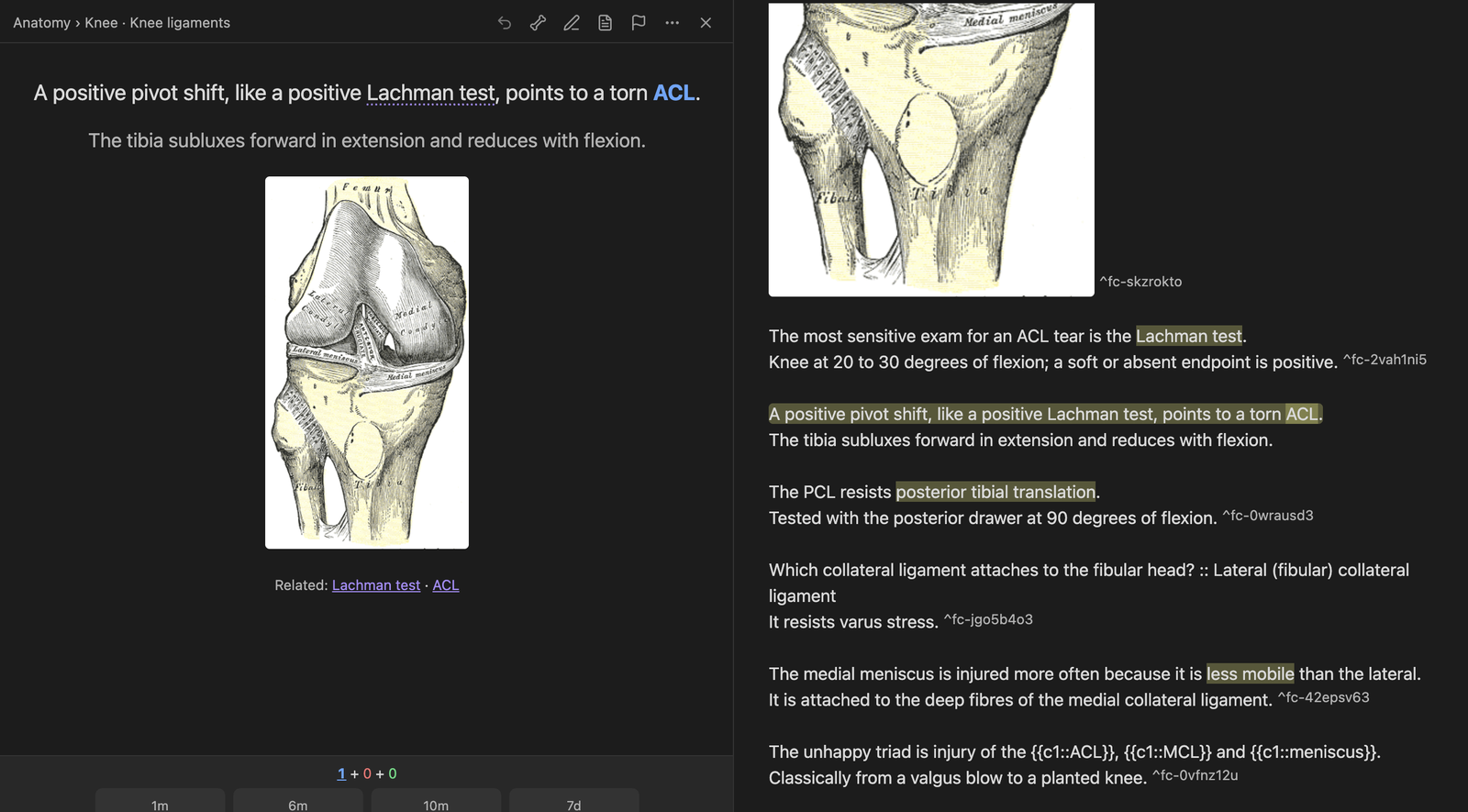1468x812 pixels.
Task: Click 'Knee at 20 to 30 degrees' line
Action: coord(1052,362)
